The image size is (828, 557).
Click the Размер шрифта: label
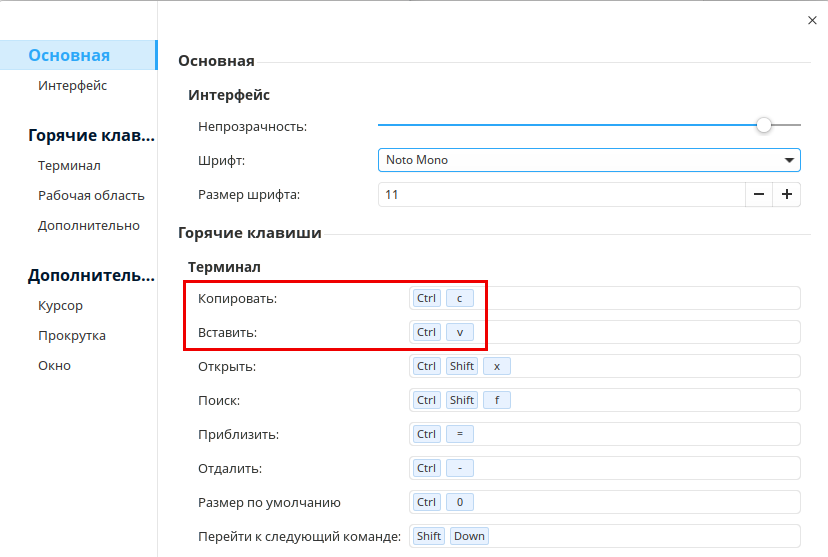click(249, 195)
